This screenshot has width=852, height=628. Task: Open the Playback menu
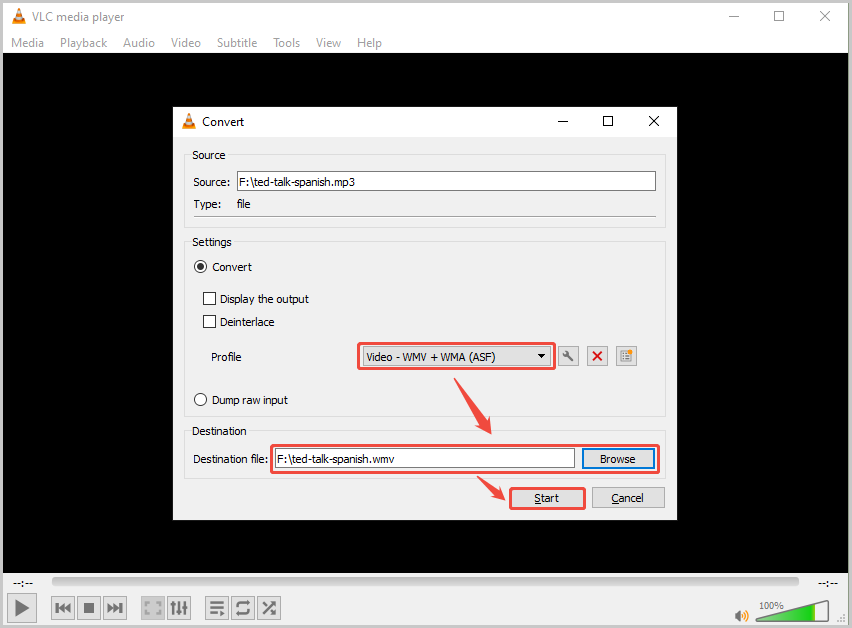pyautogui.click(x=83, y=42)
